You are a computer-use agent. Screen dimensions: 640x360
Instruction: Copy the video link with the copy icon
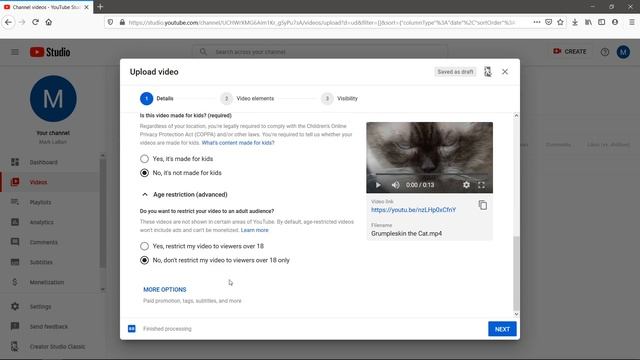tap(482, 205)
